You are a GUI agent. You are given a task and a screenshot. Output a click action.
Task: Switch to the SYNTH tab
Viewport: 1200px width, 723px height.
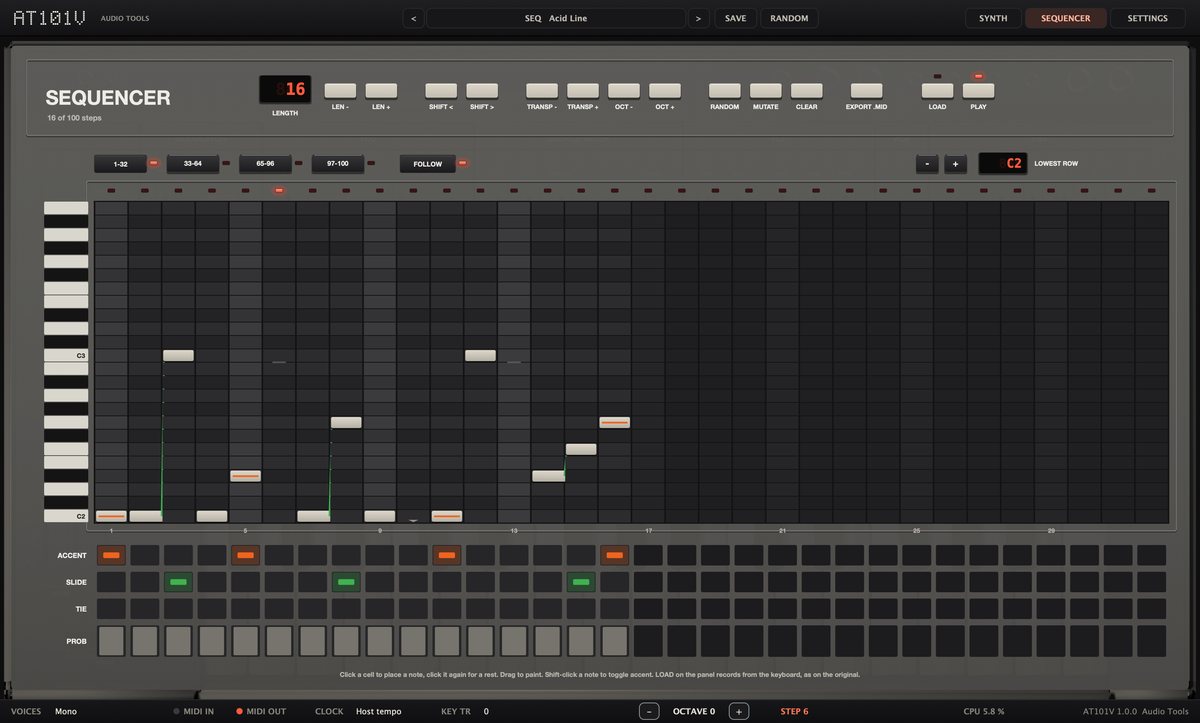point(993,18)
